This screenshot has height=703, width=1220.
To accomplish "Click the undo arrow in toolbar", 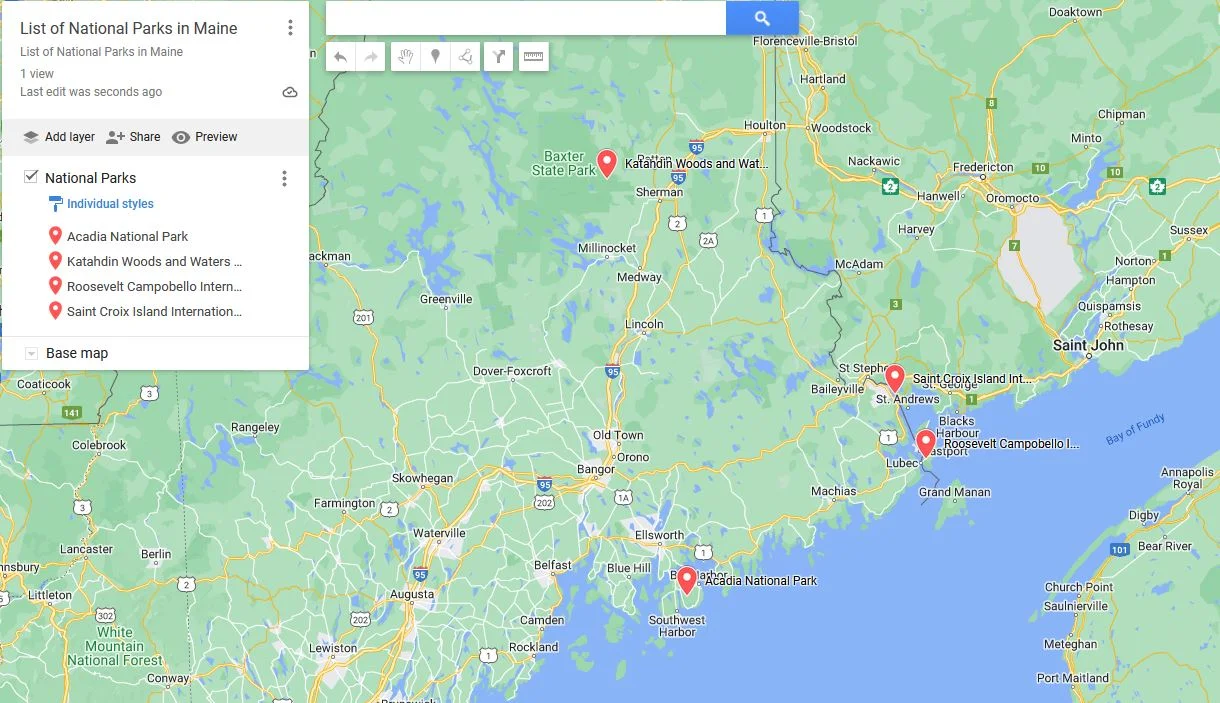I will click(340, 57).
